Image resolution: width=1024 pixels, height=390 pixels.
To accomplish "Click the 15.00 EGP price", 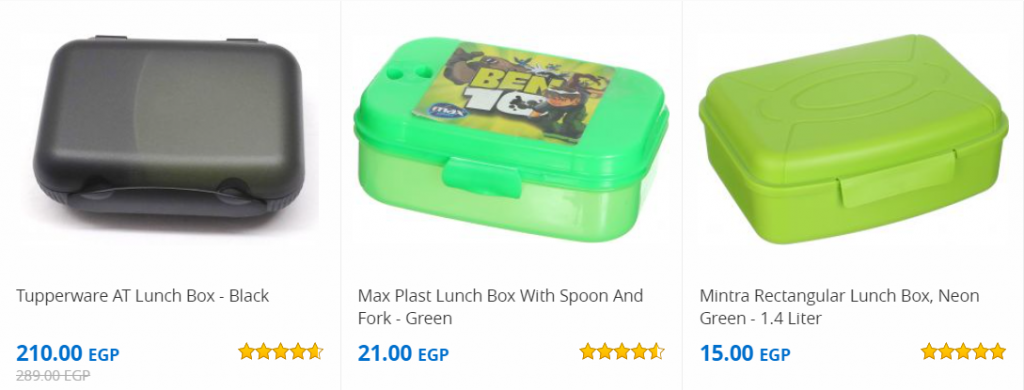I will pyautogui.click(x=745, y=354).
